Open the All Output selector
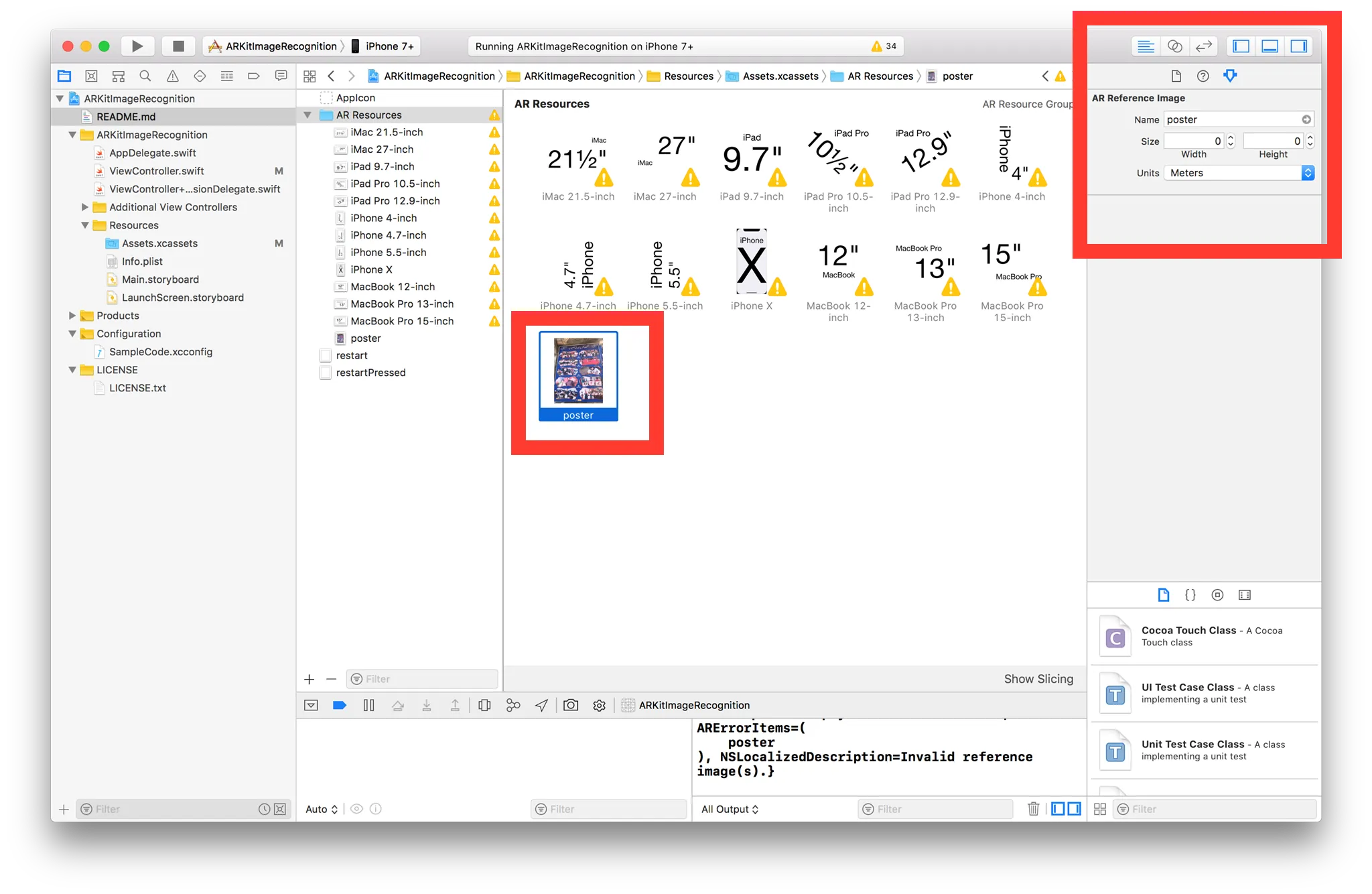Screen dimensions: 1372x894 [730, 809]
